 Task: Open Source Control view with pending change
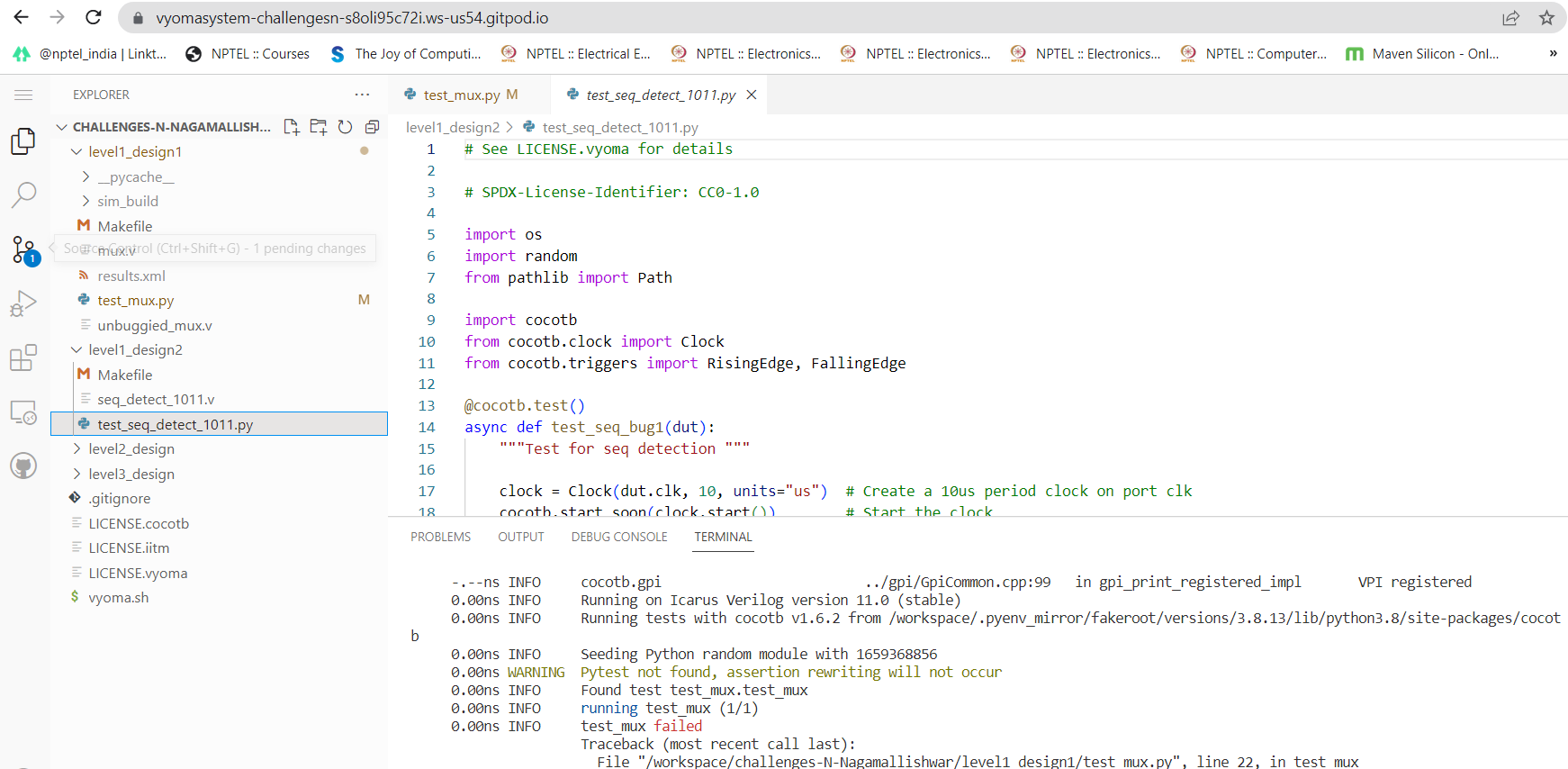(x=24, y=250)
